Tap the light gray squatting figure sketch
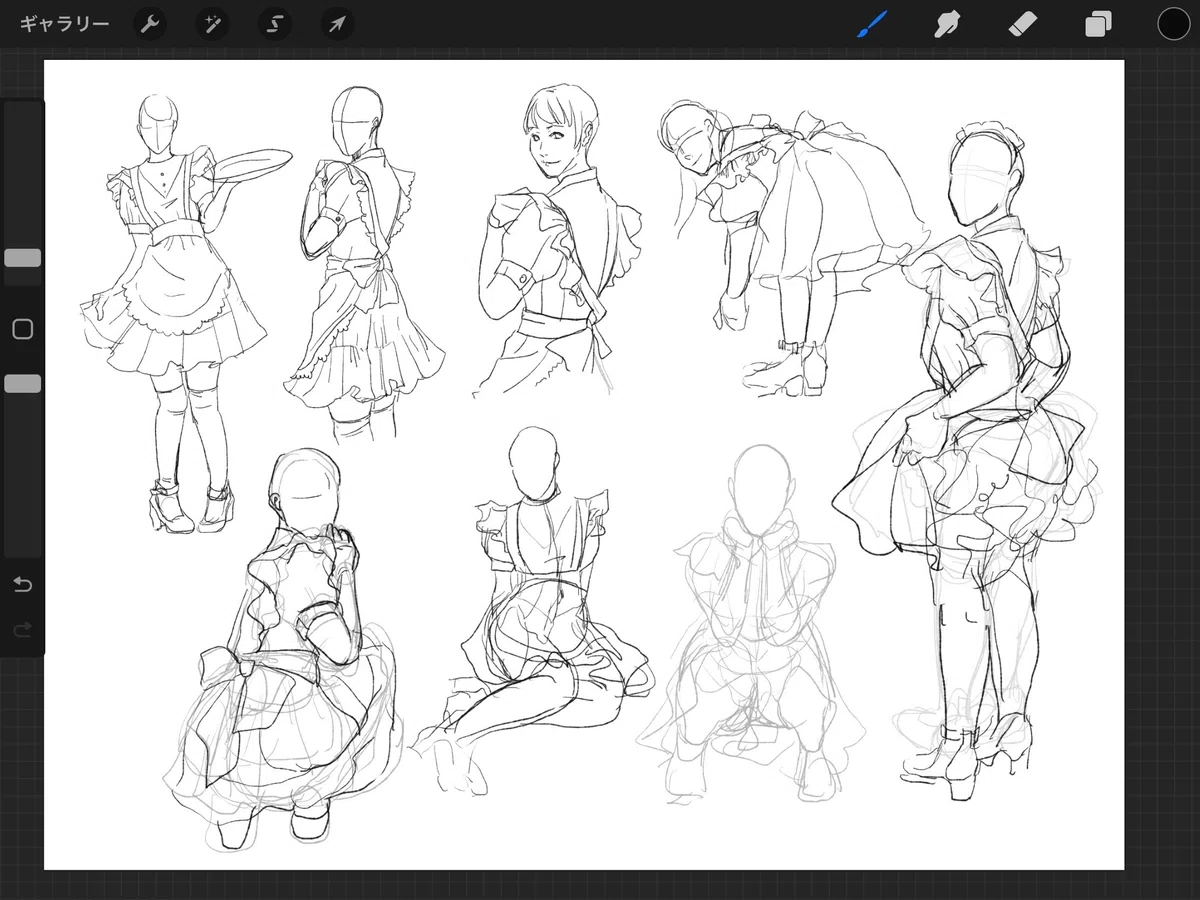Image resolution: width=1200 pixels, height=900 pixels. point(750,625)
